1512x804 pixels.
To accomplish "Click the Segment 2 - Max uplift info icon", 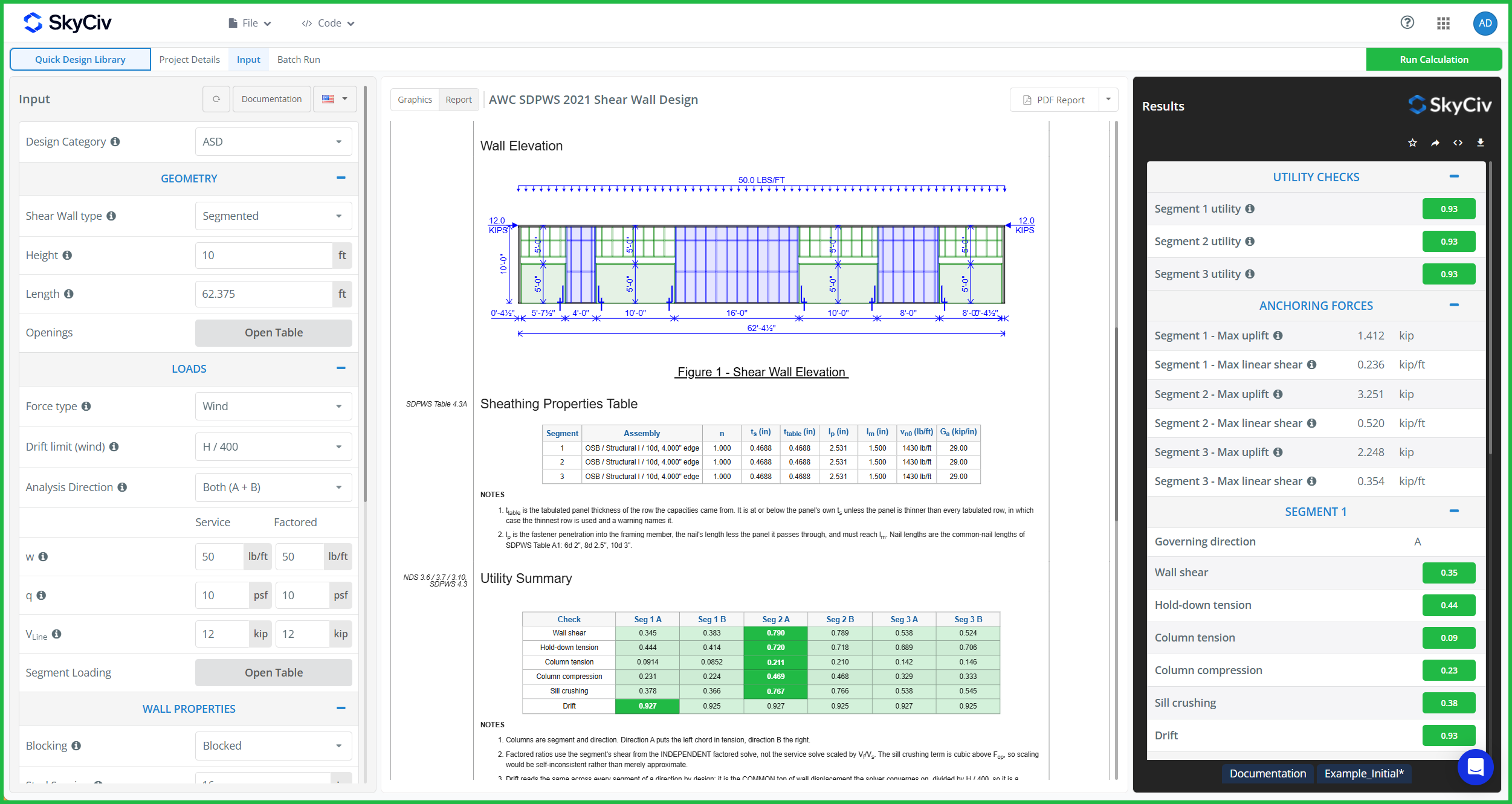I will 1278,394.
